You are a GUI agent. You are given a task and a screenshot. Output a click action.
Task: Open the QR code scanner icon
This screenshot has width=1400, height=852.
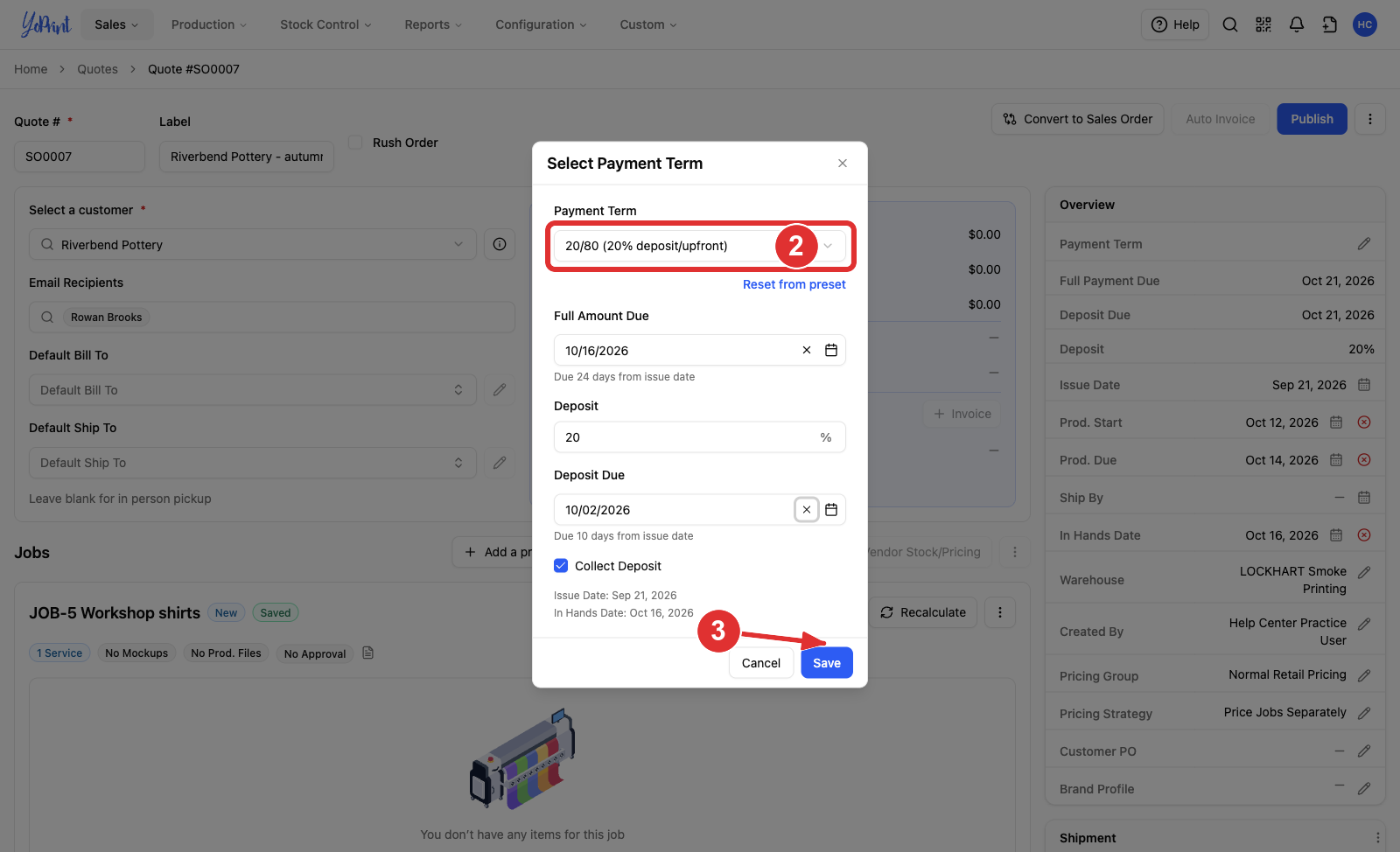(x=1263, y=24)
